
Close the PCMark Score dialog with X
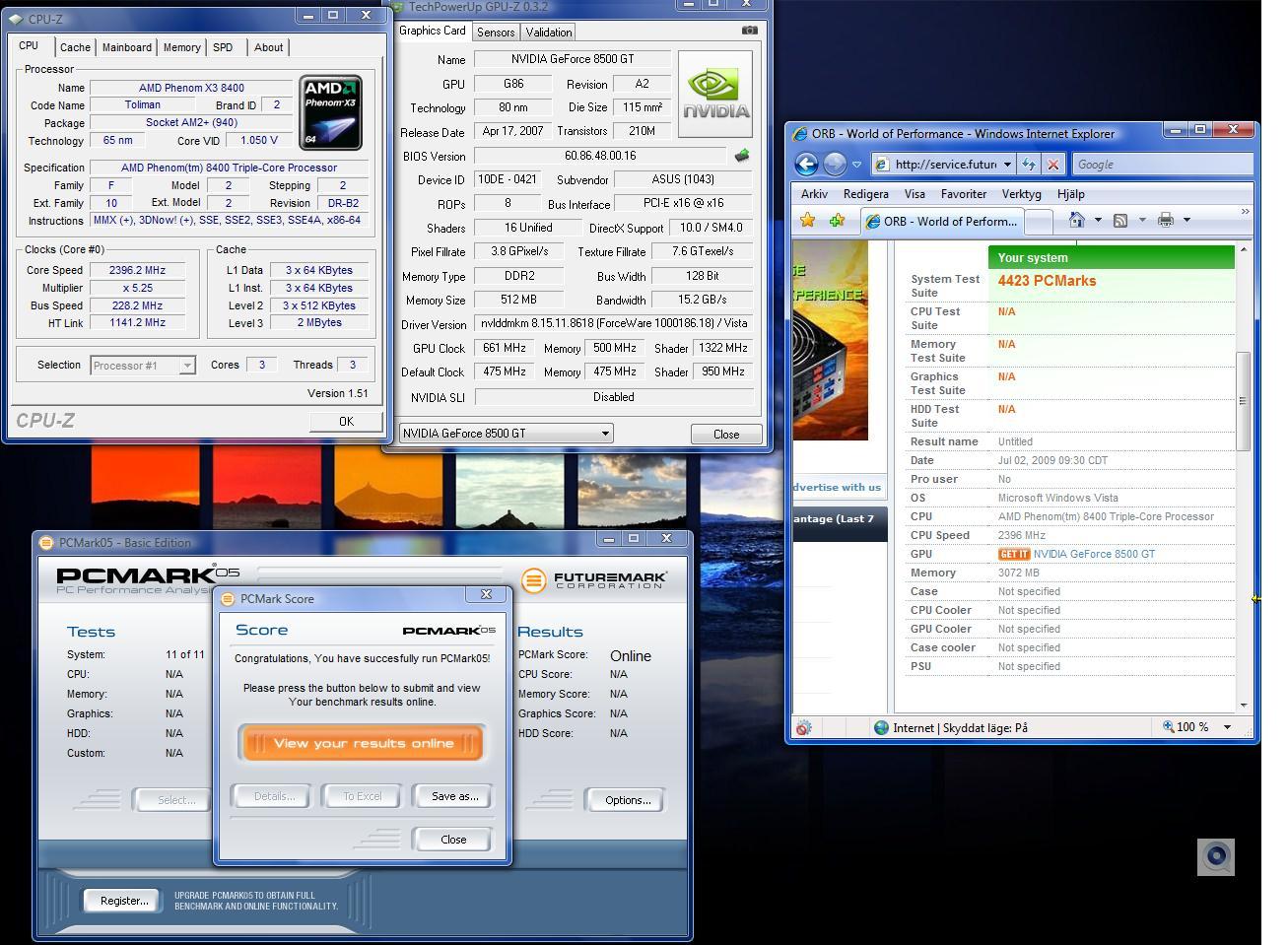486,594
